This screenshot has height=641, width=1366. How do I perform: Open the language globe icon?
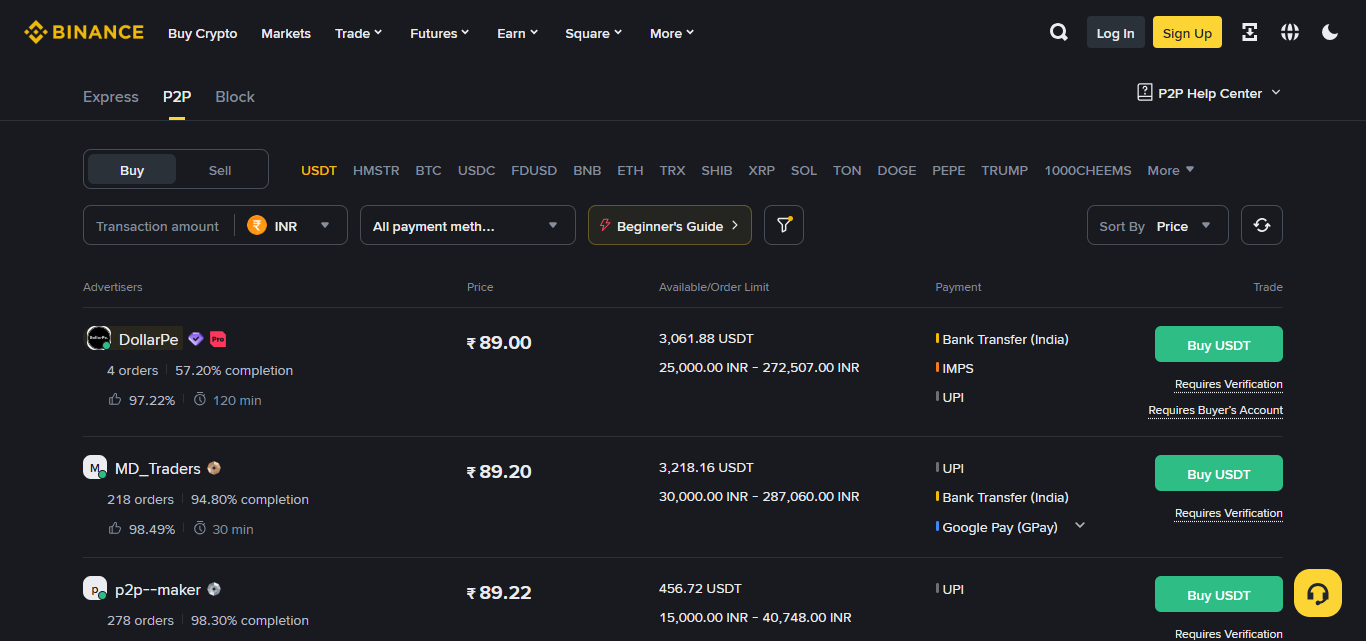[1290, 32]
